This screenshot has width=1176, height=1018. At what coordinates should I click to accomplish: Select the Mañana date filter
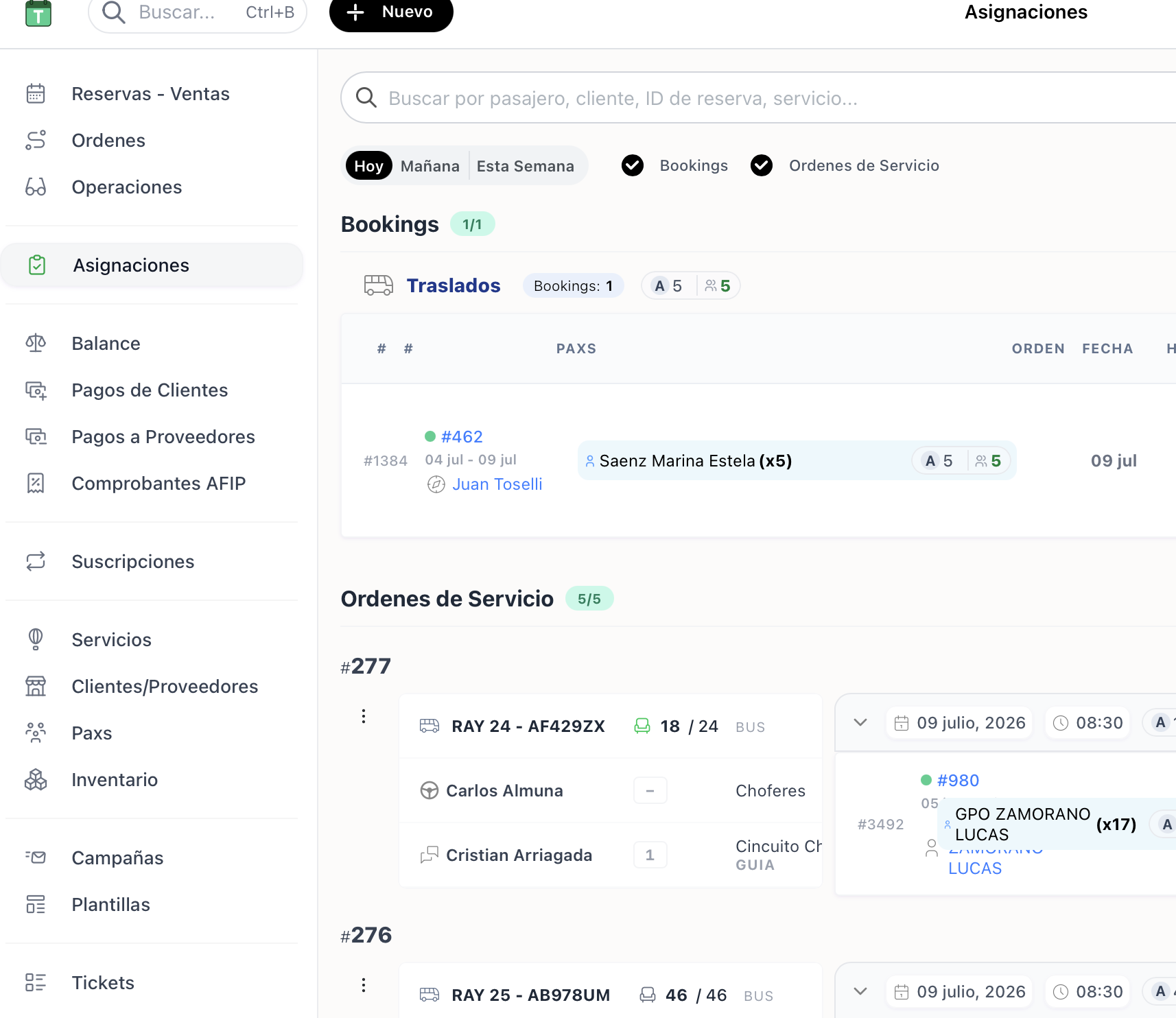pos(430,166)
